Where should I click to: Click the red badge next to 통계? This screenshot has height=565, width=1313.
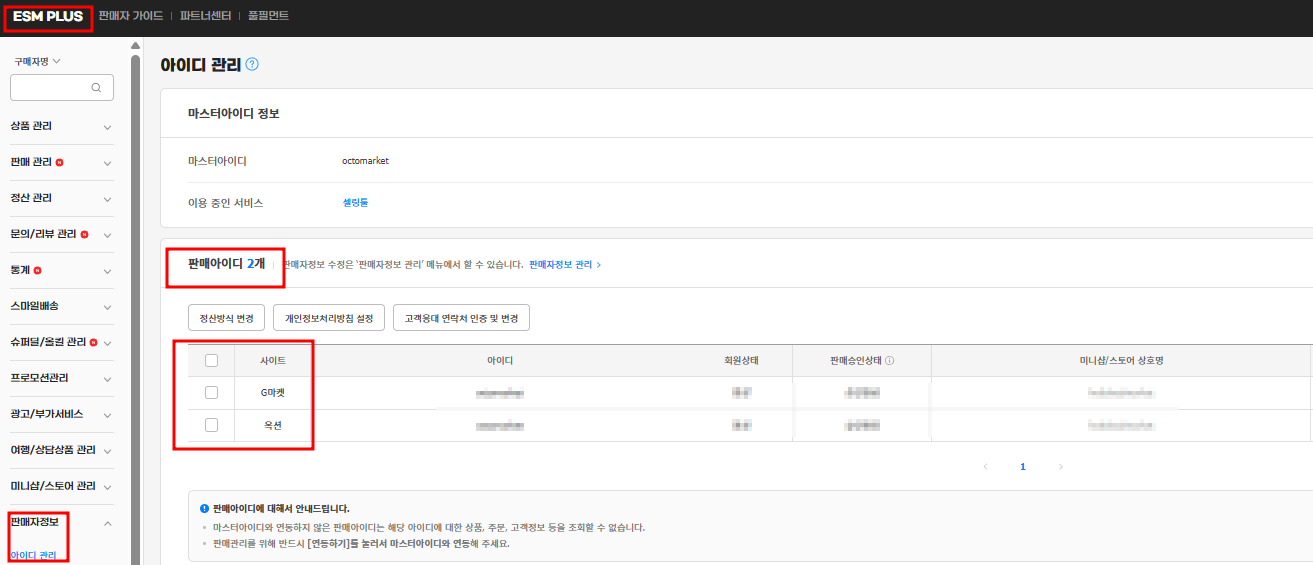click(37, 270)
